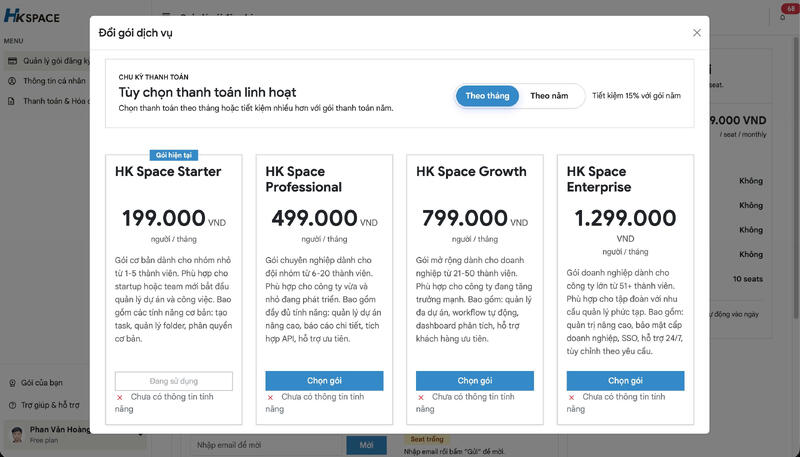Click the Đổi gói dịch vụ dialog title

[x=136, y=33]
